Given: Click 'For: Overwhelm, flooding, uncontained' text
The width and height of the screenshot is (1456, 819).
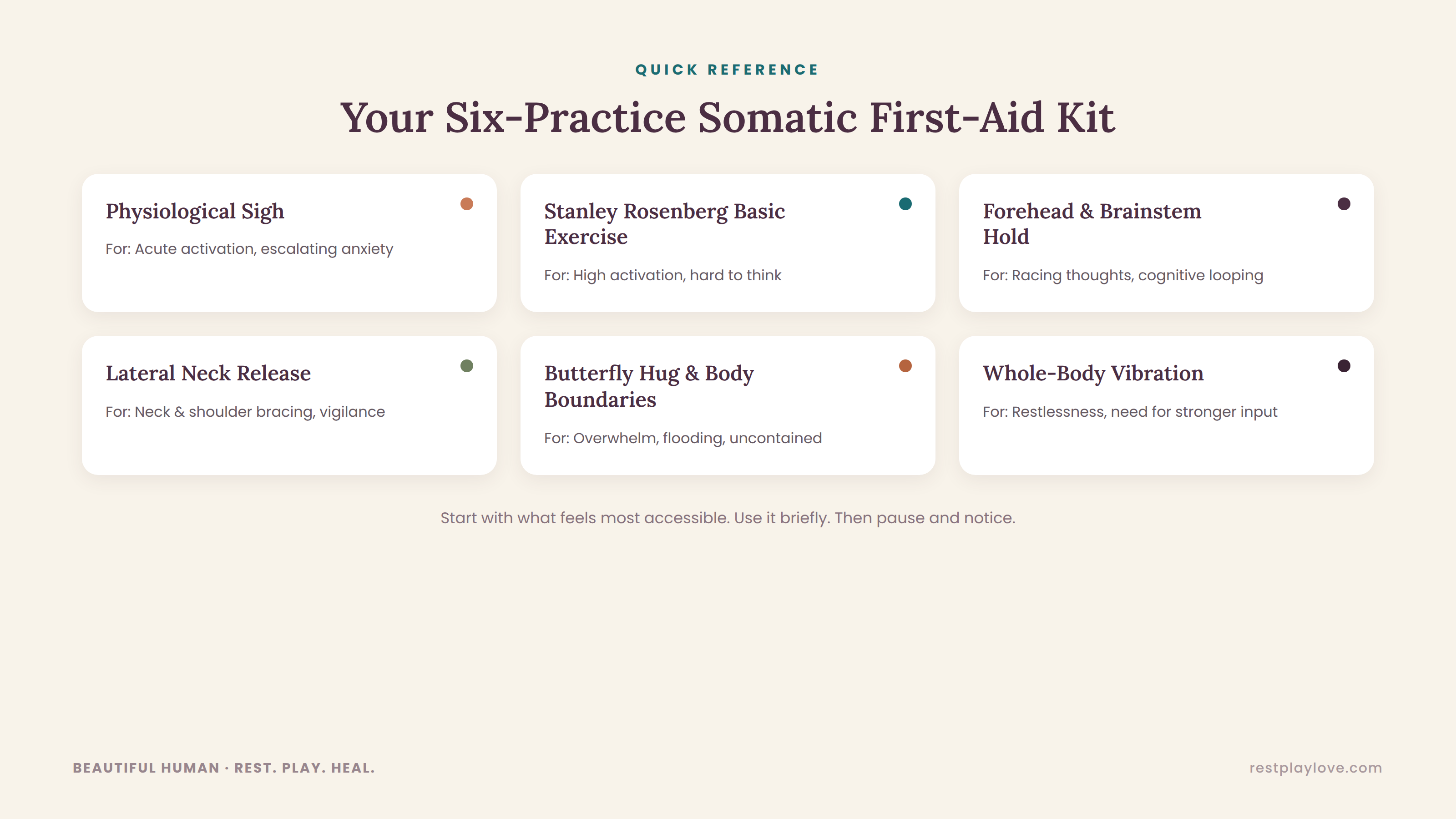Looking at the screenshot, I should point(683,438).
